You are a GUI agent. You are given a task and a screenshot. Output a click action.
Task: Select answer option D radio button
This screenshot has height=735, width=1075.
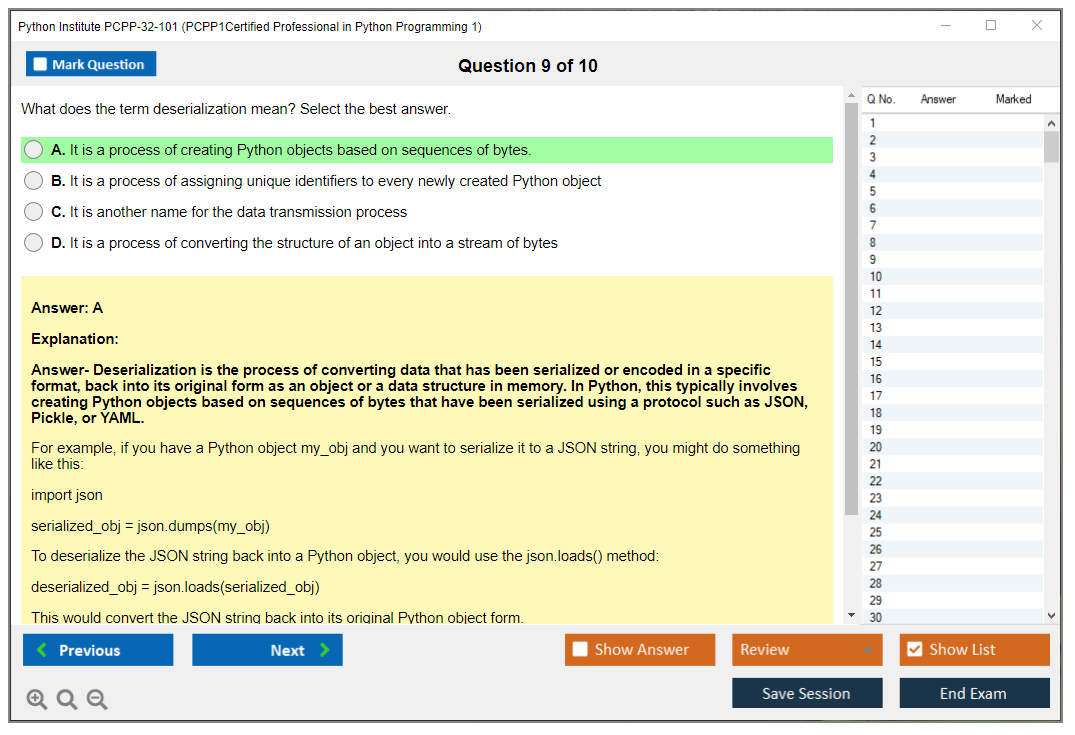34,243
